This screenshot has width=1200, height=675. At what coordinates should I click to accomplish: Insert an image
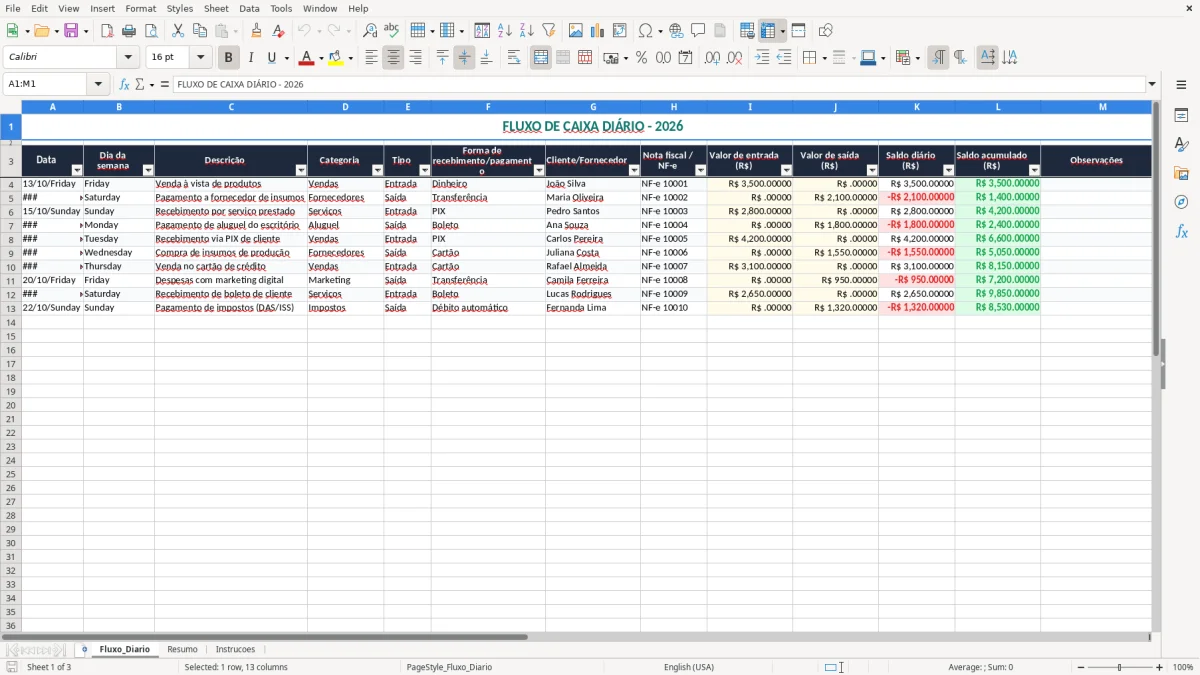pyautogui.click(x=576, y=31)
